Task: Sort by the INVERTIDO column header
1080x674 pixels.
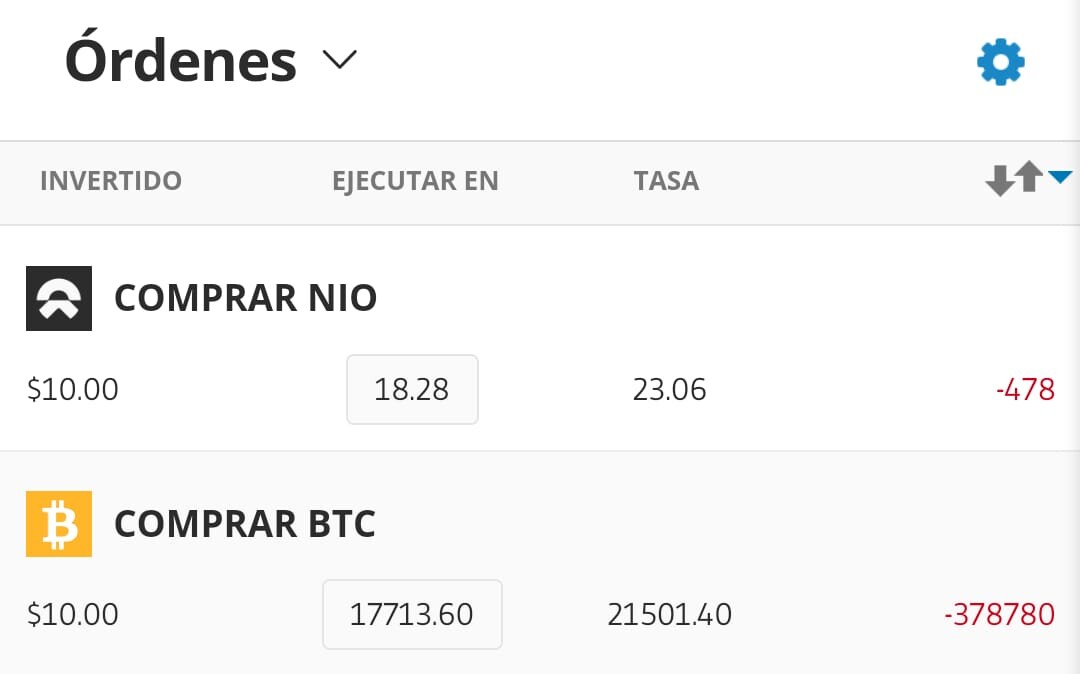Action: pos(111,181)
